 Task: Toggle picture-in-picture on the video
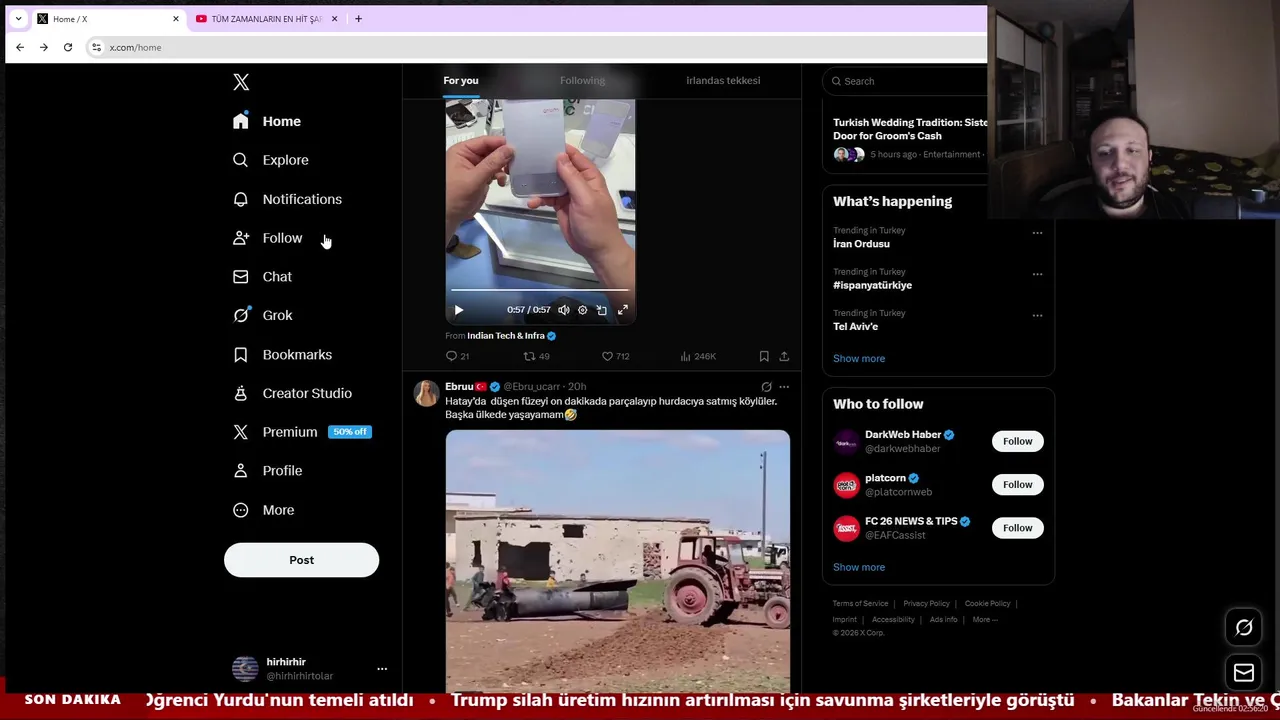point(602,310)
